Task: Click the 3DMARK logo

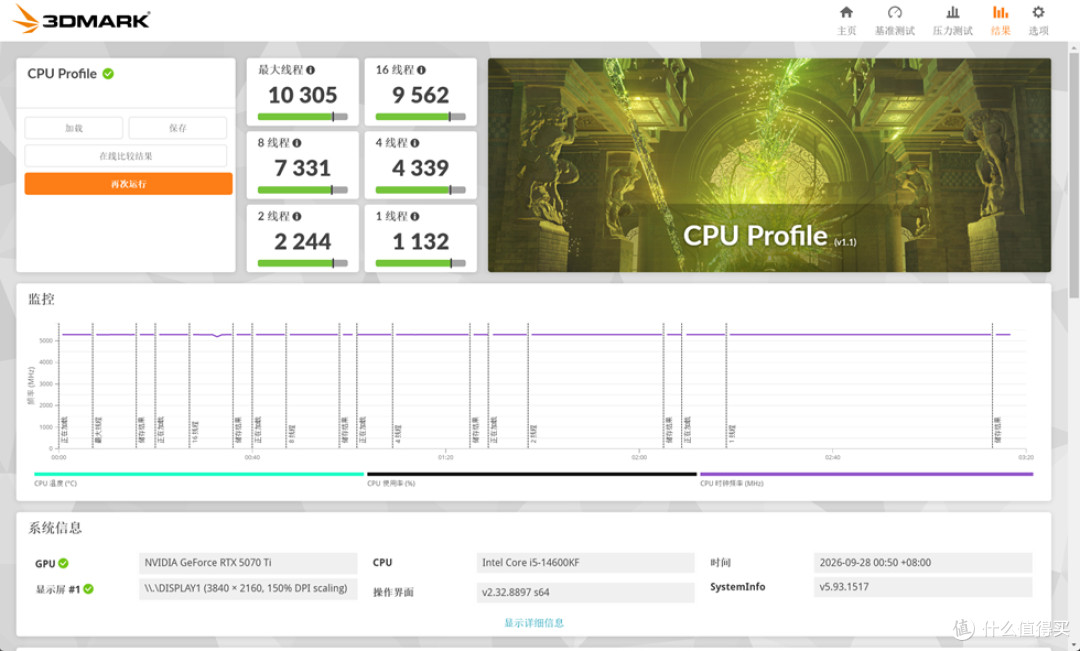Action: pyautogui.click(x=81, y=19)
